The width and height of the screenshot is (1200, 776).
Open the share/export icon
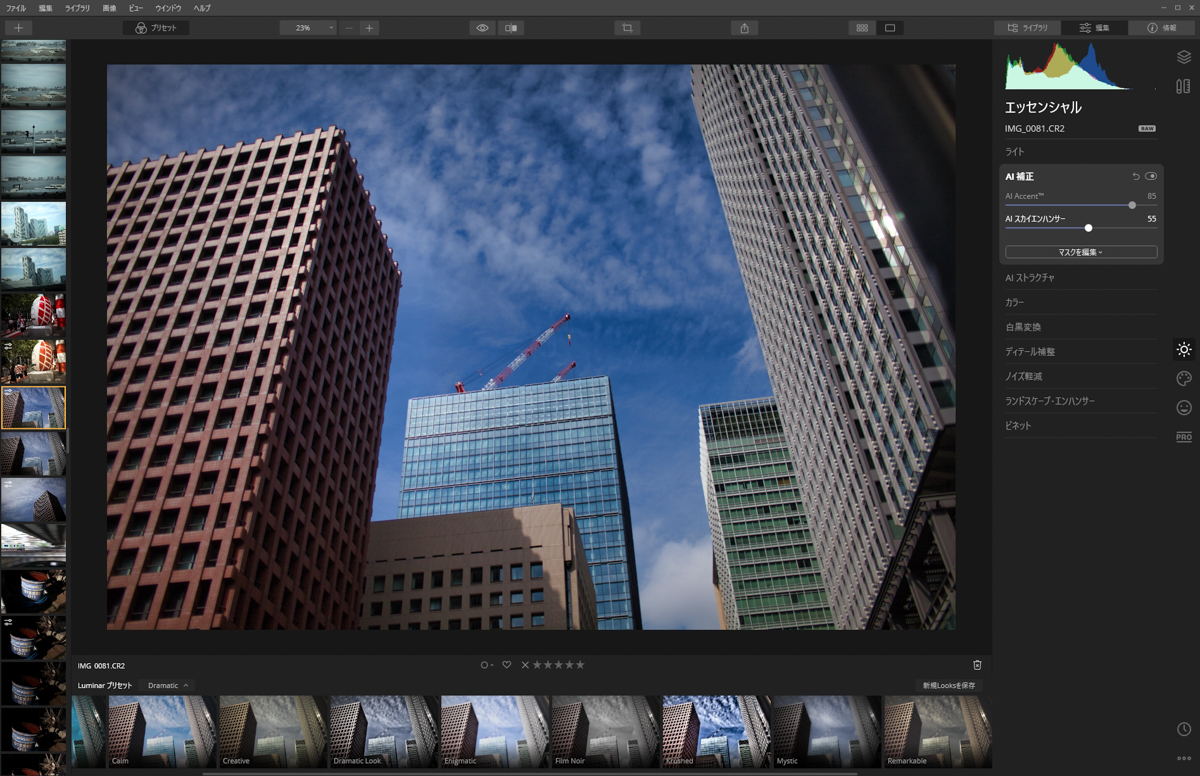click(744, 28)
